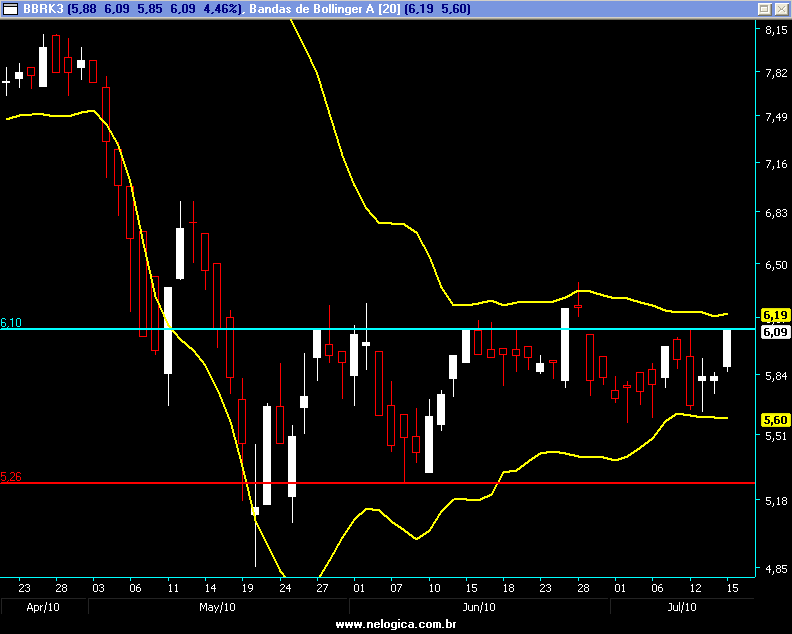Click the 5,84 price axis label
The height and width of the screenshot is (634, 792).
point(776,376)
